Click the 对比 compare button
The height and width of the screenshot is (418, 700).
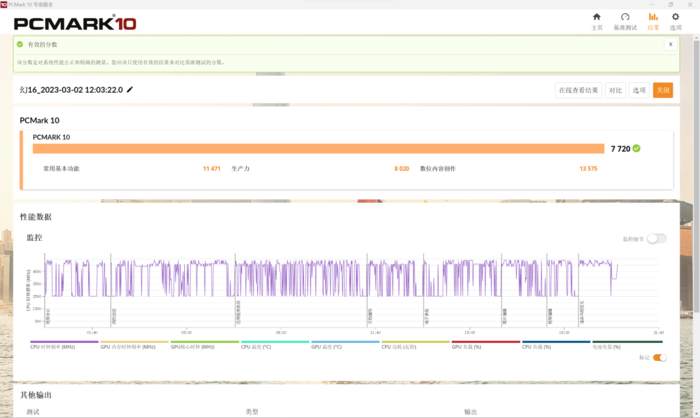pyautogui.click(x=616, y=90)
